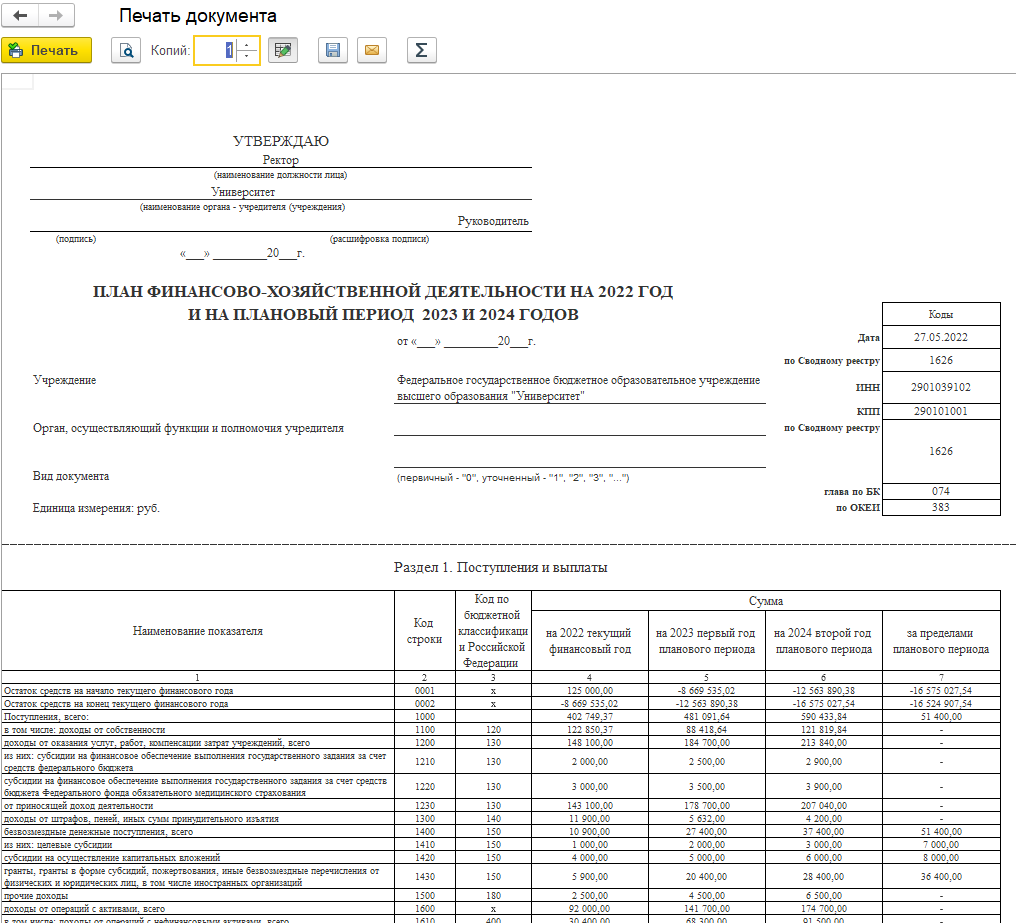Click cell value -16 524 907,54

coord(941,704)
